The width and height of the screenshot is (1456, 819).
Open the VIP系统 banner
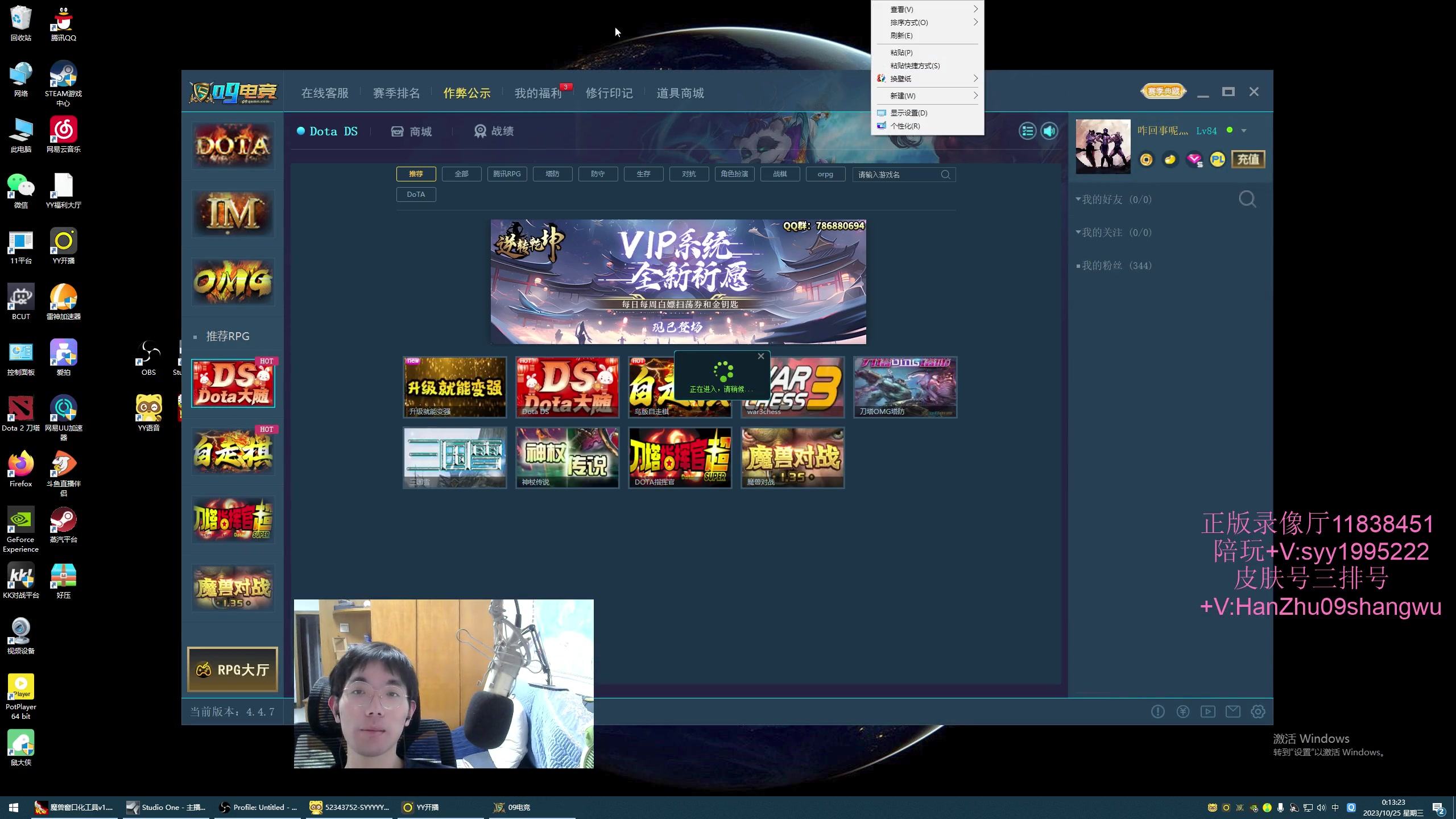[678, 282]
